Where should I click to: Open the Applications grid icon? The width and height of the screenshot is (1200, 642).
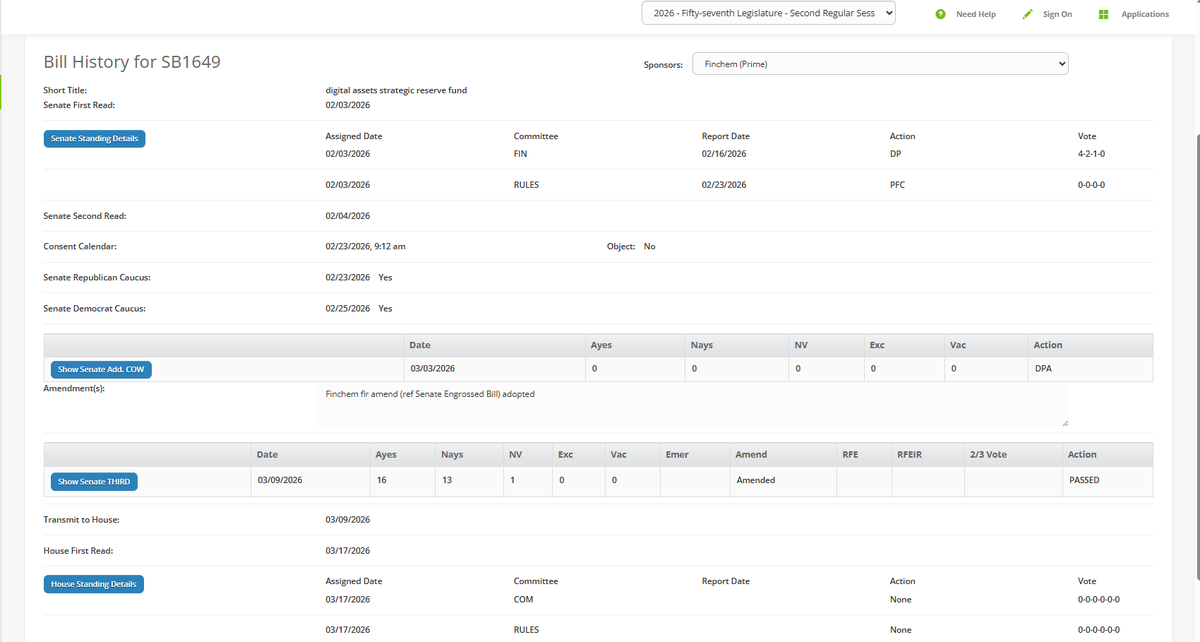pos(1104,14)
